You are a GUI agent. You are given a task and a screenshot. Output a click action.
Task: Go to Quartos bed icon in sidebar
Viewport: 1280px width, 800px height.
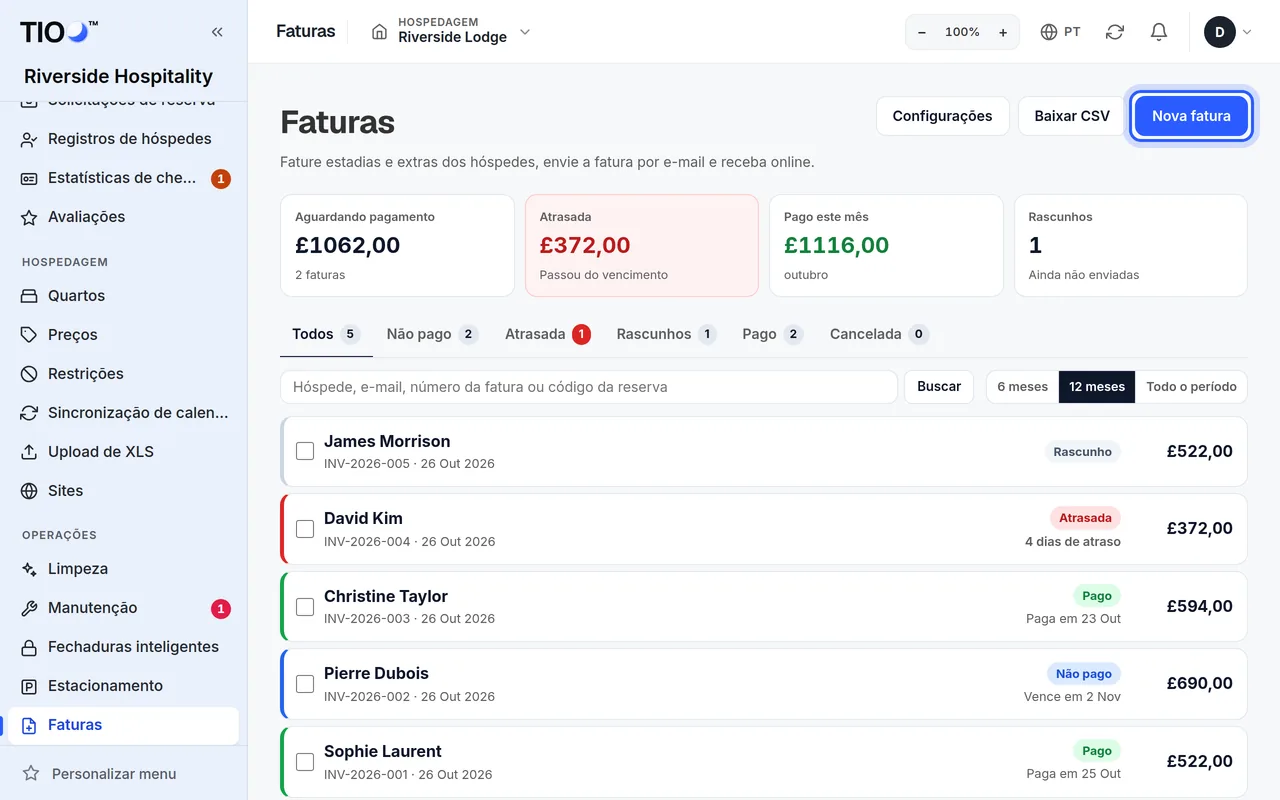pyautogui.click(x=29, y=296)
